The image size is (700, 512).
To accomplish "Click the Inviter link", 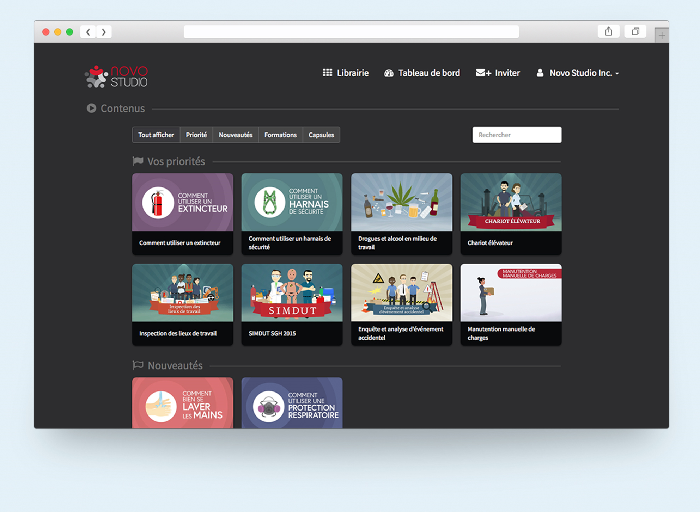I will coord(507,73).
